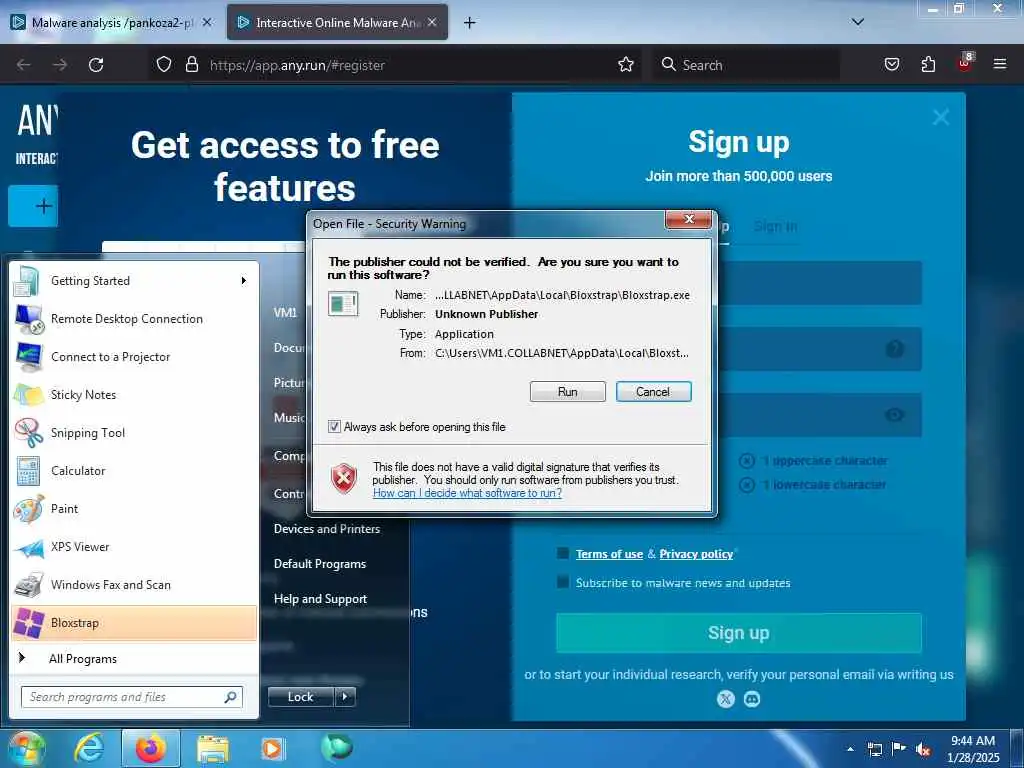
Task: Click the address bar URL
Action: 297,65
